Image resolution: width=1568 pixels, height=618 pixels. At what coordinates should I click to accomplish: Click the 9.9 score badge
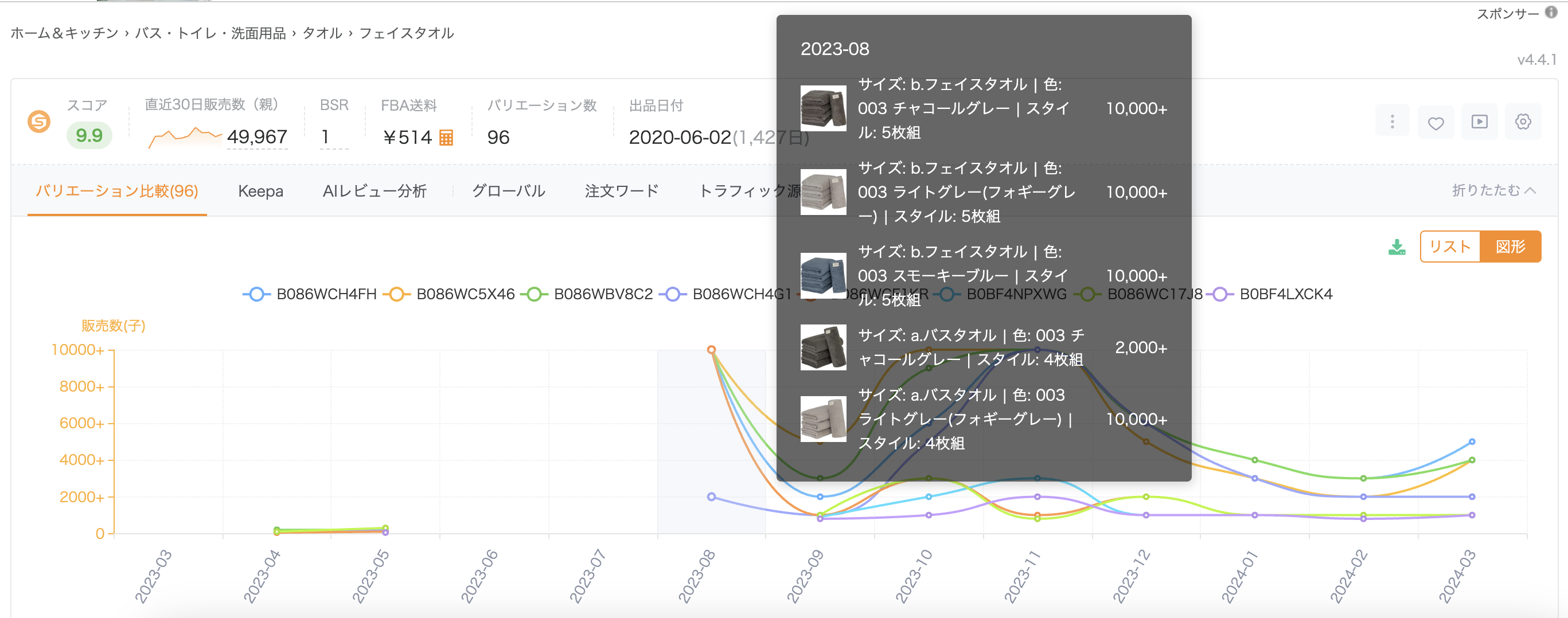point(89,135)
